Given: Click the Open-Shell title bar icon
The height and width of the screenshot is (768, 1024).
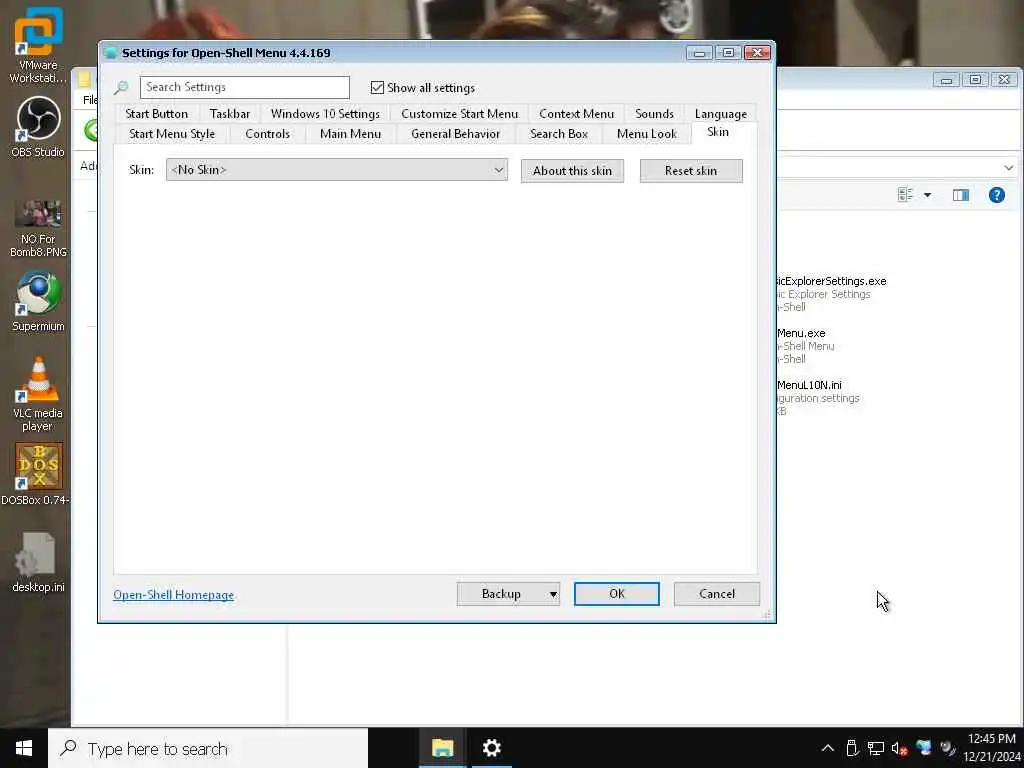Looking at the screenshot, I should (x=110, y=53).
